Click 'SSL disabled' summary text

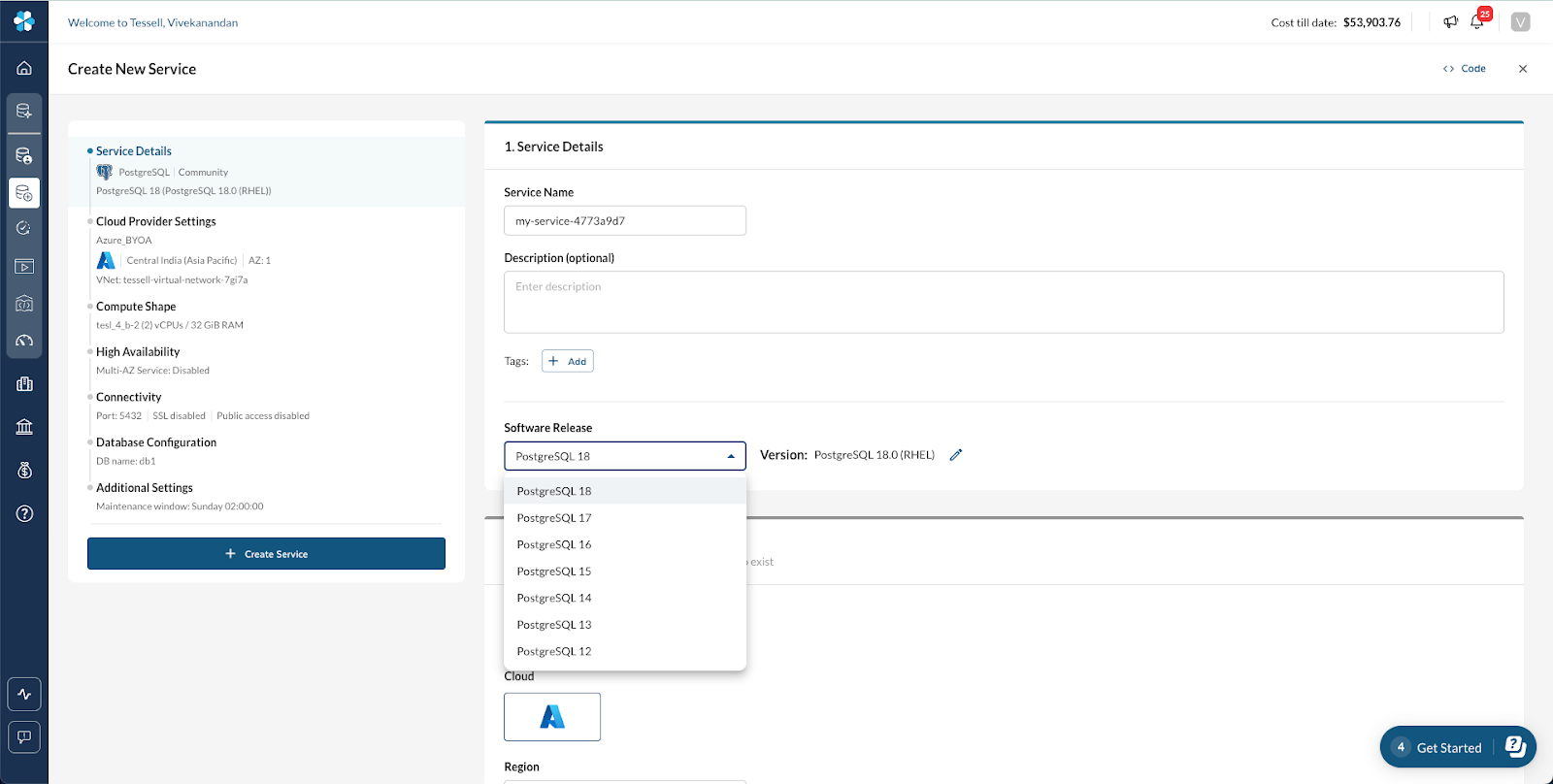179,416
